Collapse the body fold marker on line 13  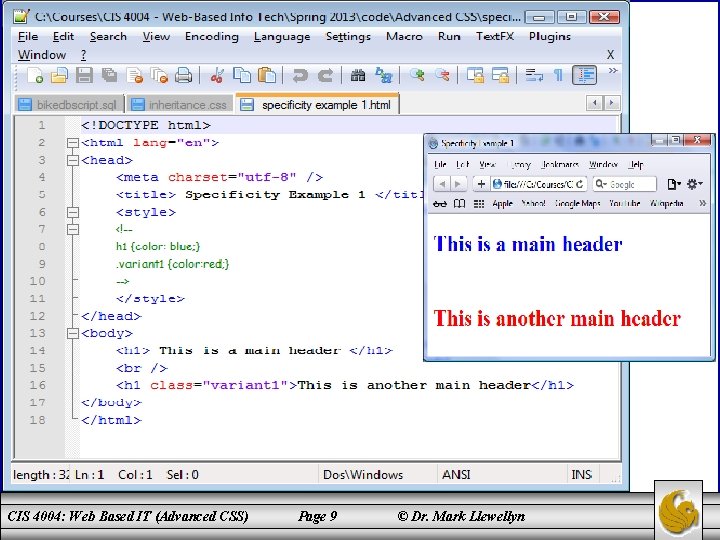(x=73, y=333)
